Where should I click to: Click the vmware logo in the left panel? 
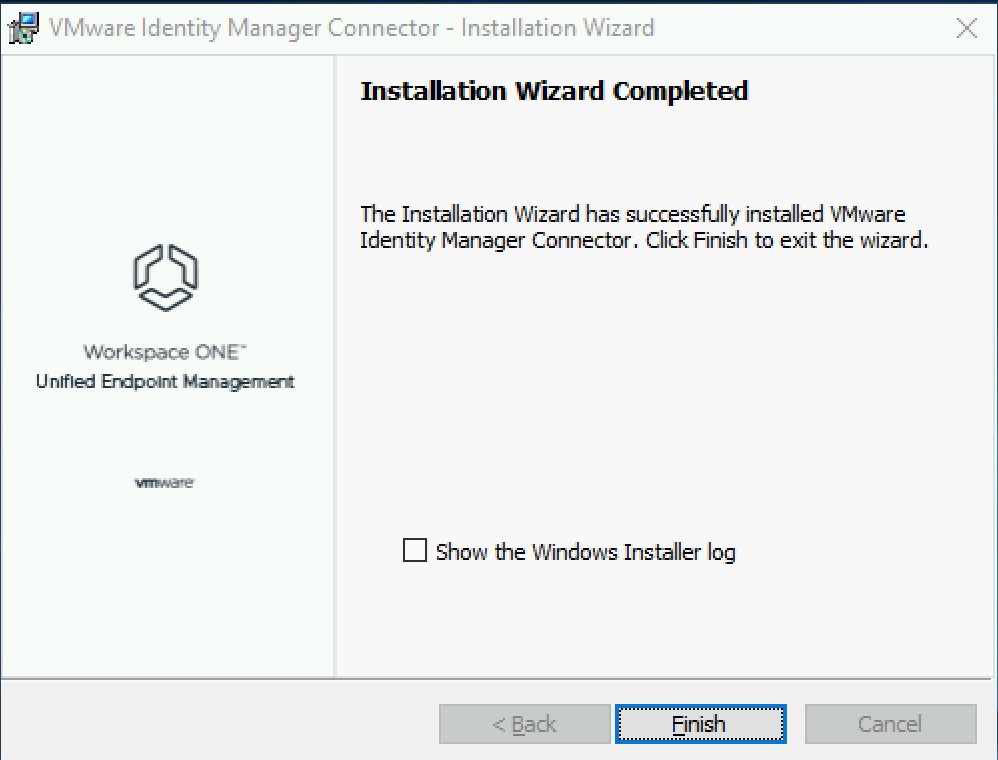pyautogui.click(x=164, y=482)
